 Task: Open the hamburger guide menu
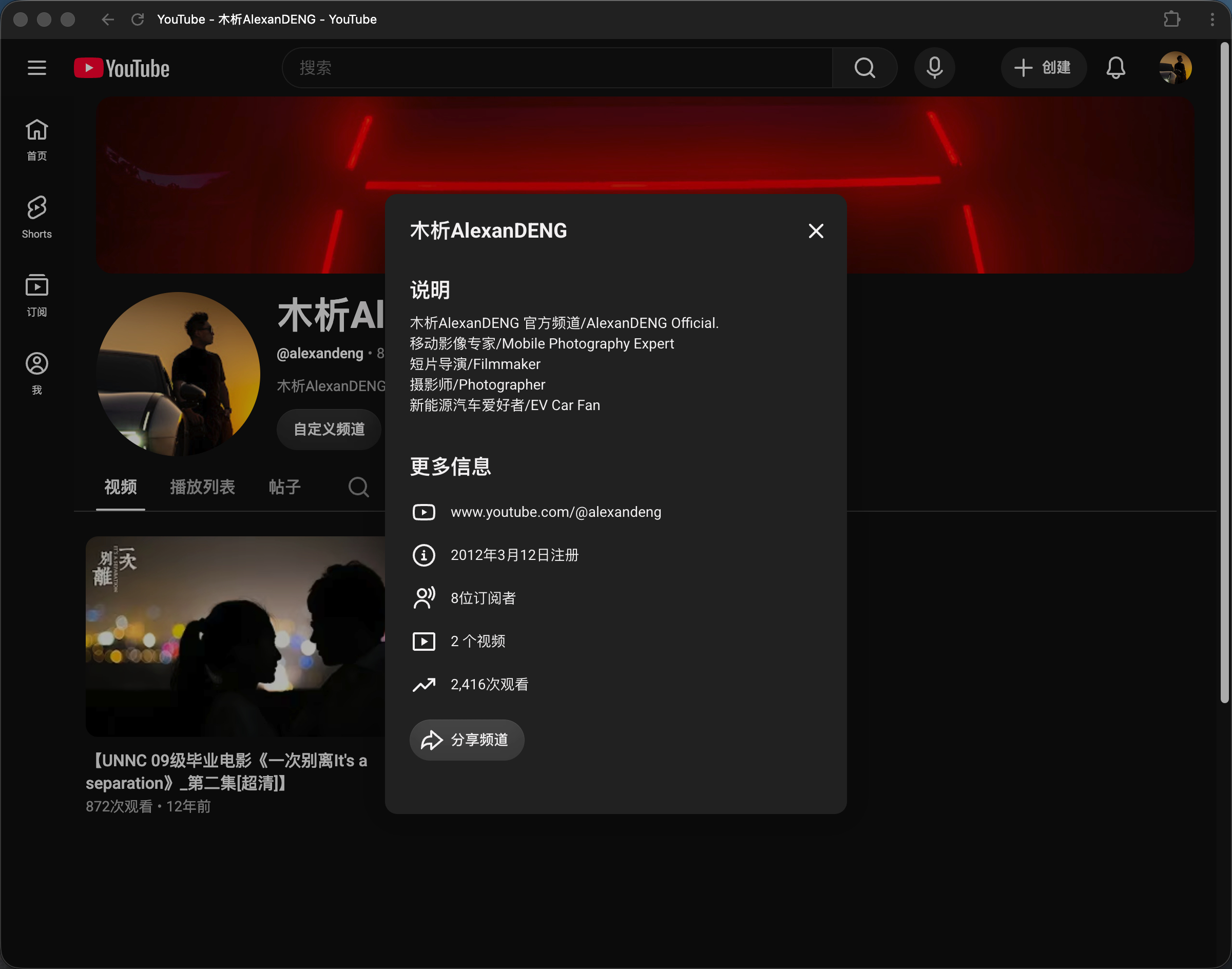coord(37,68)
